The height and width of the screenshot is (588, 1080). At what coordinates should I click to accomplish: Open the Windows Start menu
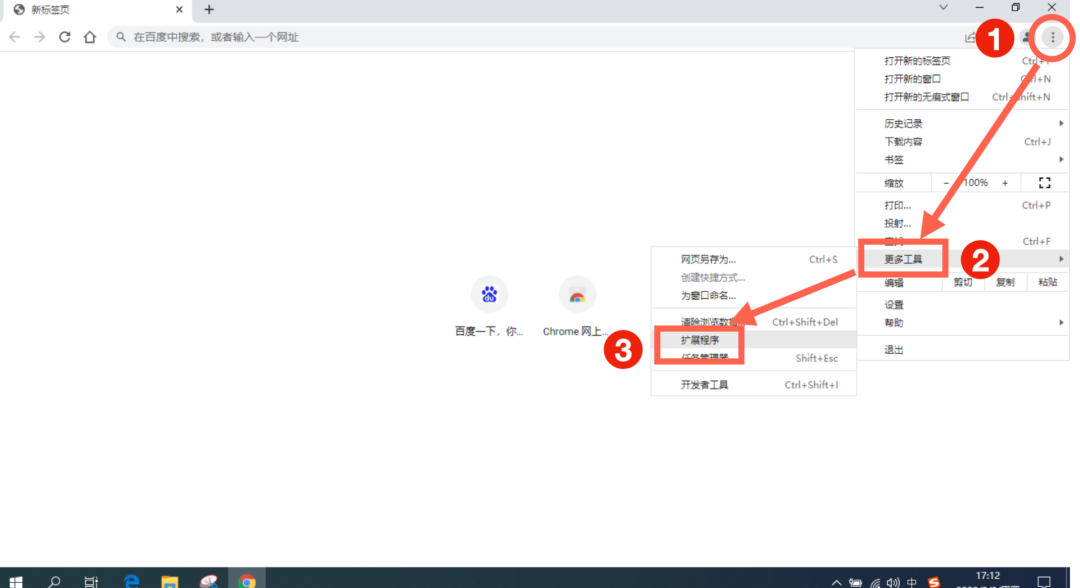pyautogui.click(x=16, y=580)
